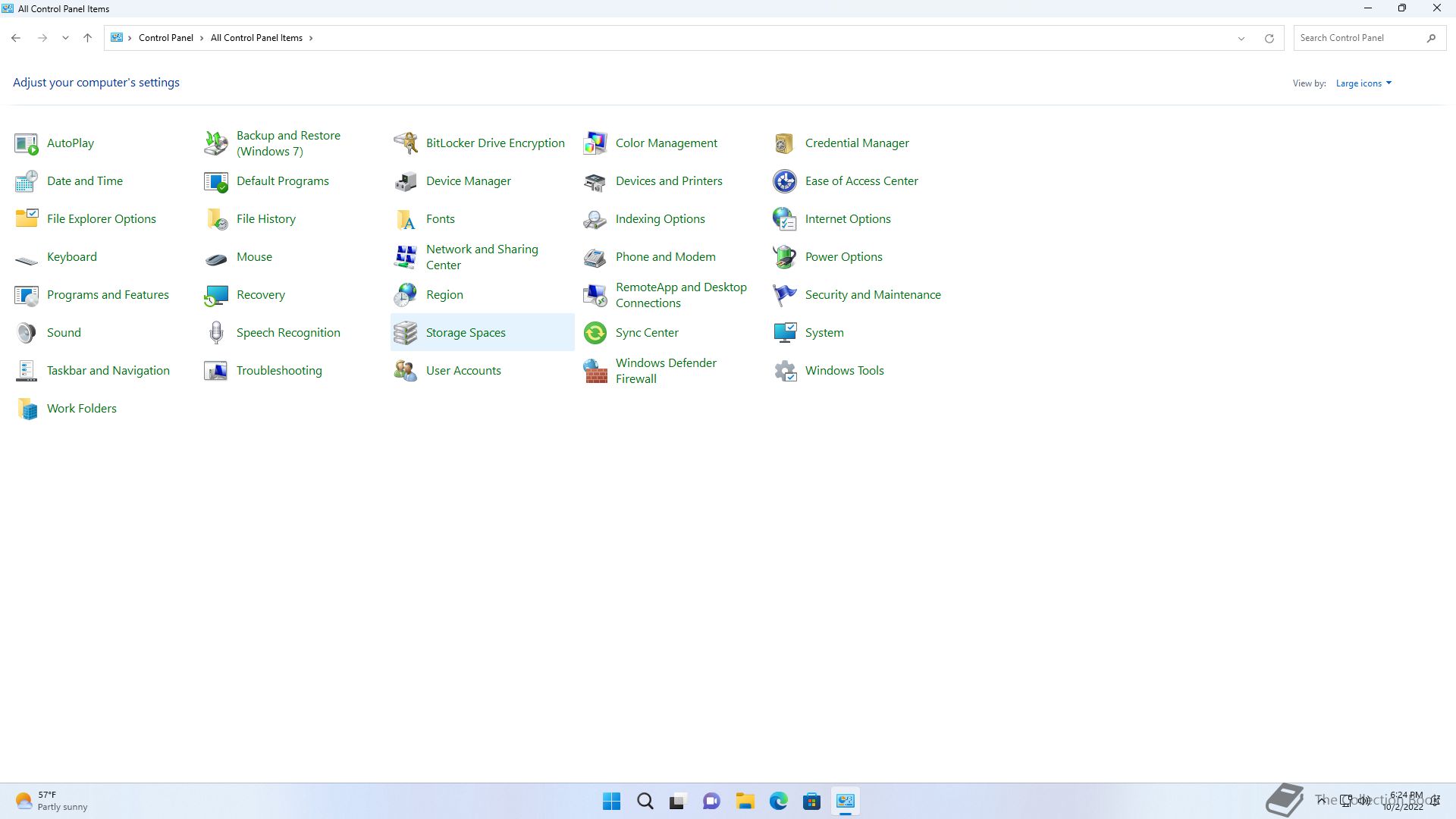Open the Sound speaker icon
The image size is (1456, 819).
[x=27, y=333]
